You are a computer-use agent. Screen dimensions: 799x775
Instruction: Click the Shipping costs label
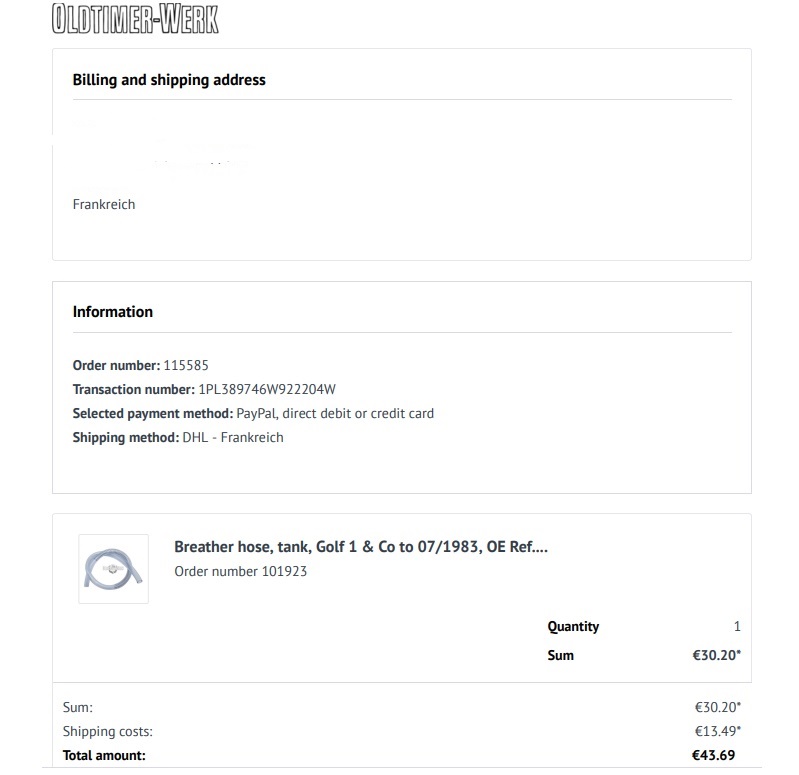[108, 731]
